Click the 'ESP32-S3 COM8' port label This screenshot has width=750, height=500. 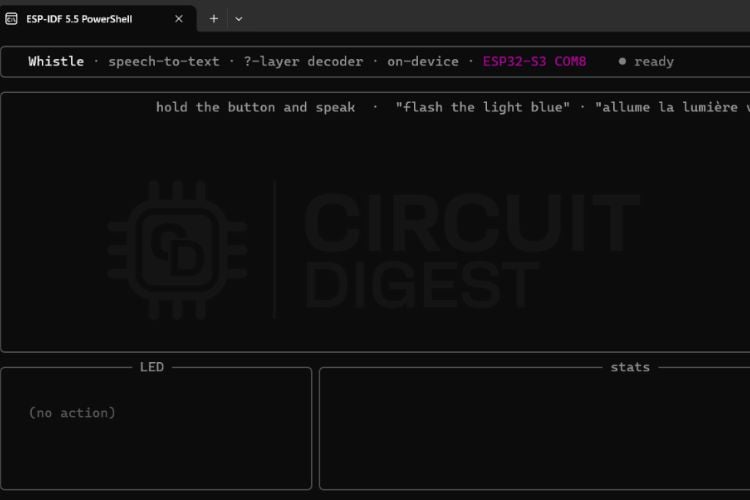[534, 62]
